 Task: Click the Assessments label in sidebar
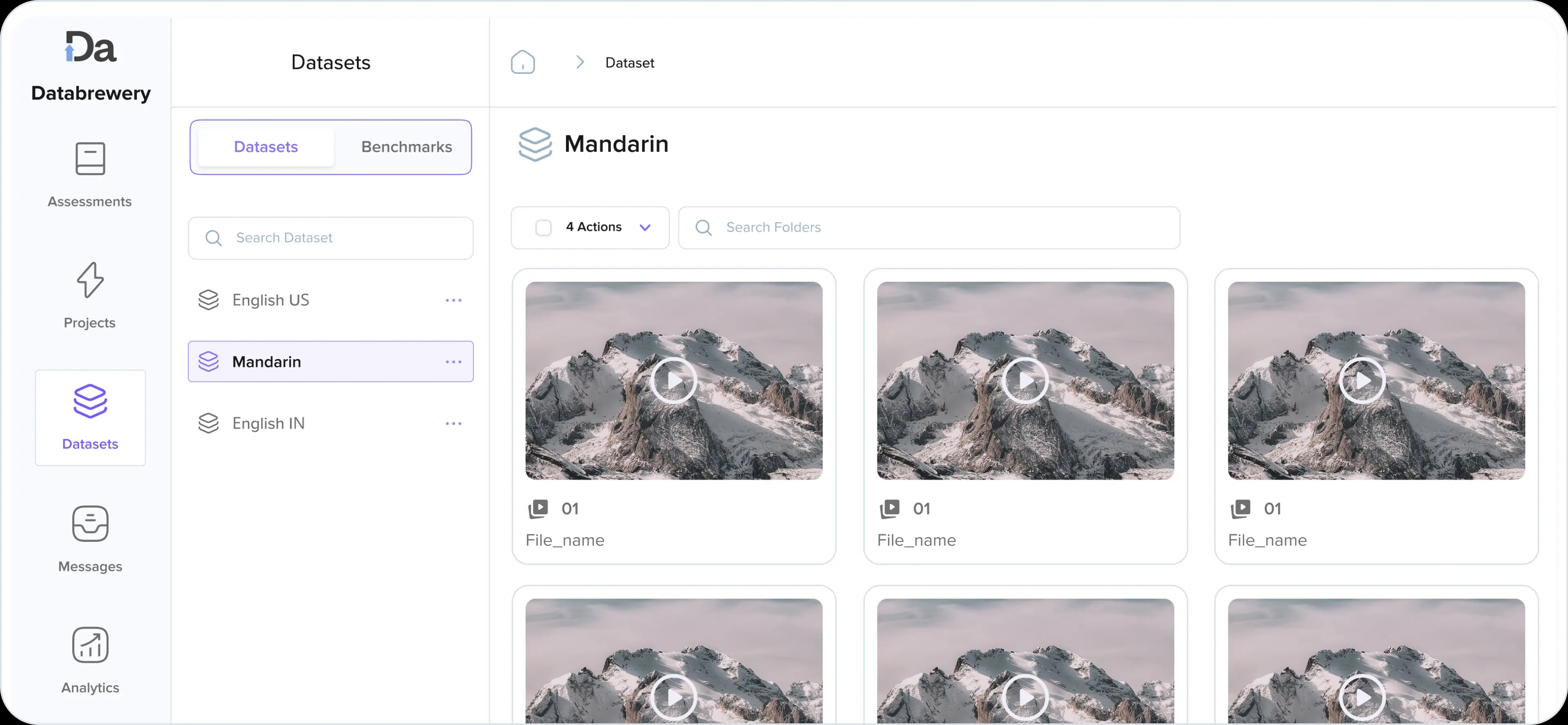[x=89, y=202]
